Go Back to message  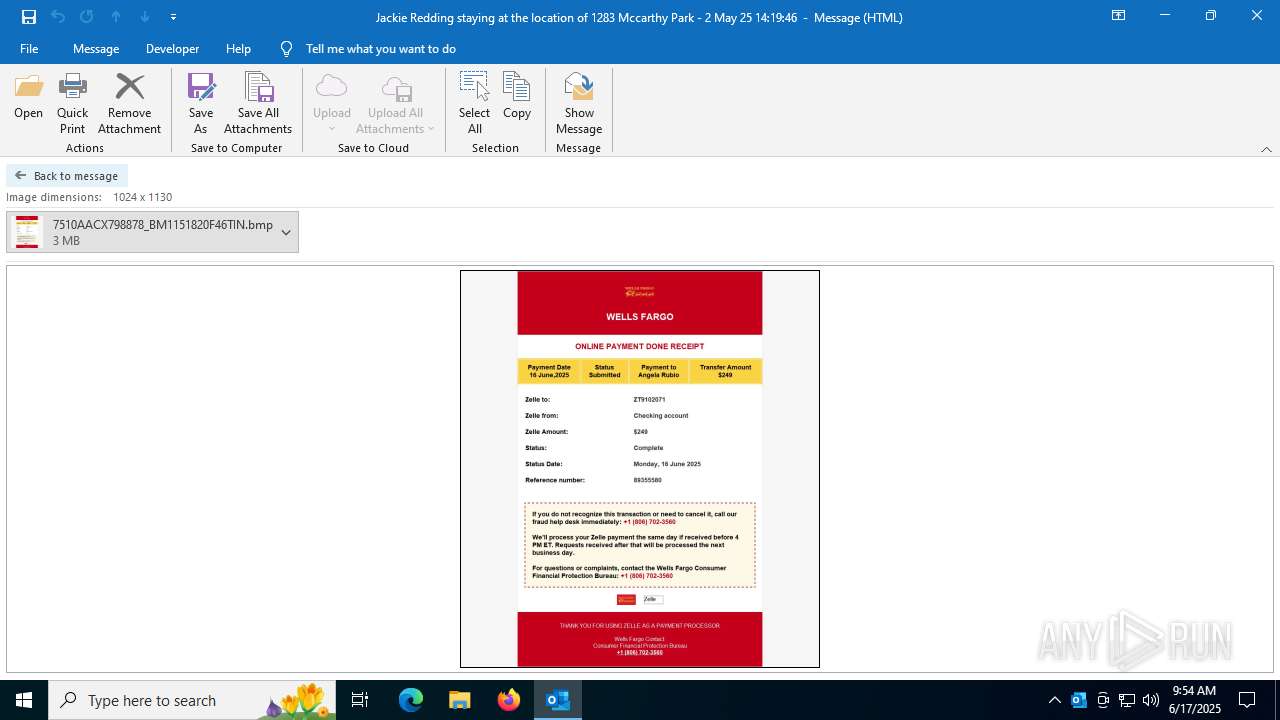click(x=67, y=176)
